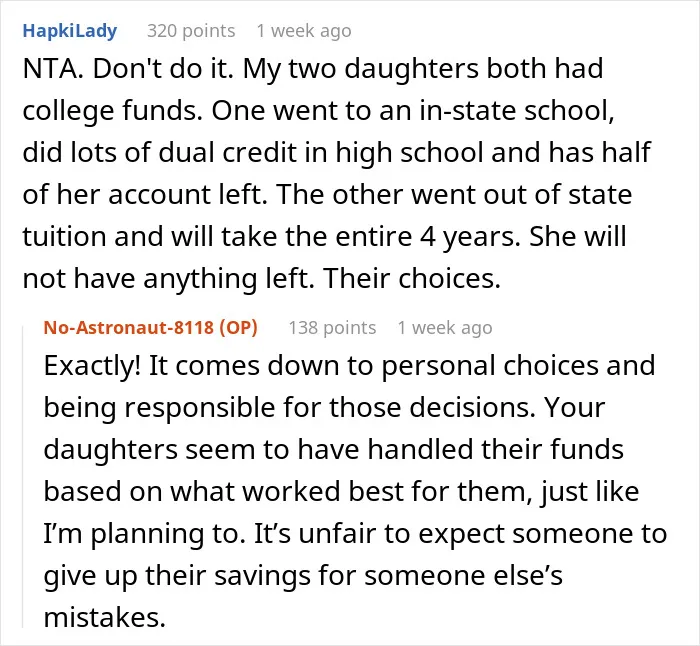Click the final word "mistakes."
Screen dimensions: 700x646
(104, 617)
